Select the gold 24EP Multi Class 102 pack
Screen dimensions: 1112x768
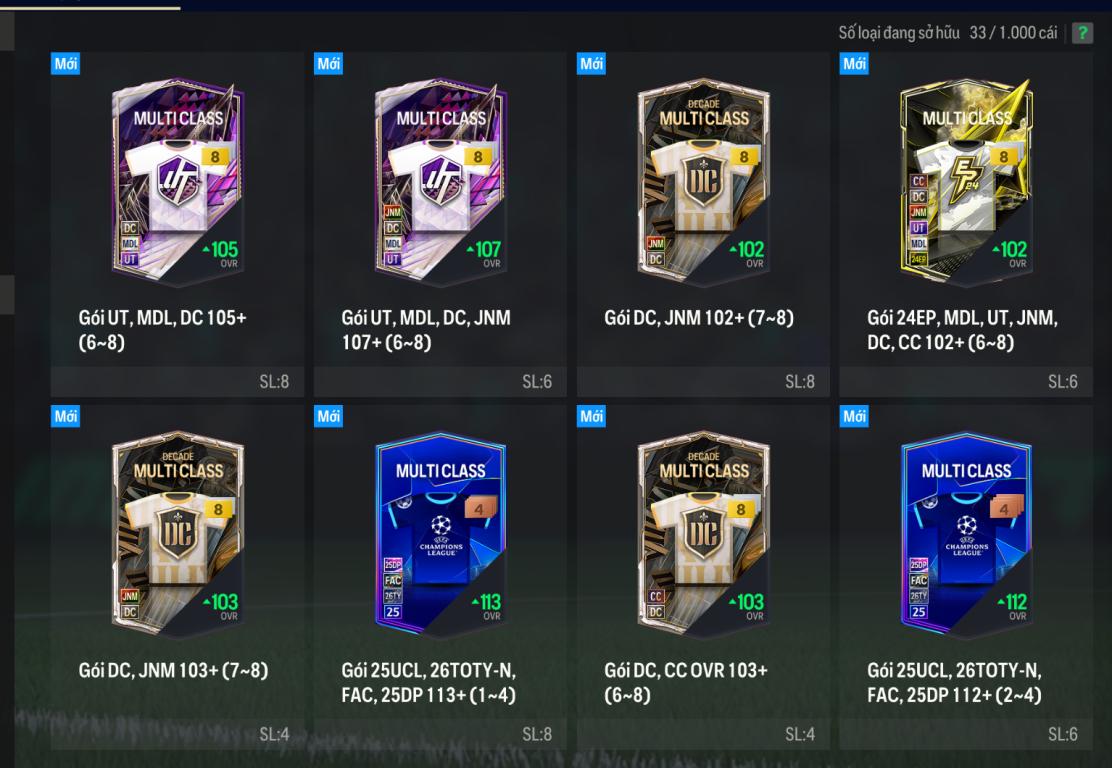click(966, 182)
